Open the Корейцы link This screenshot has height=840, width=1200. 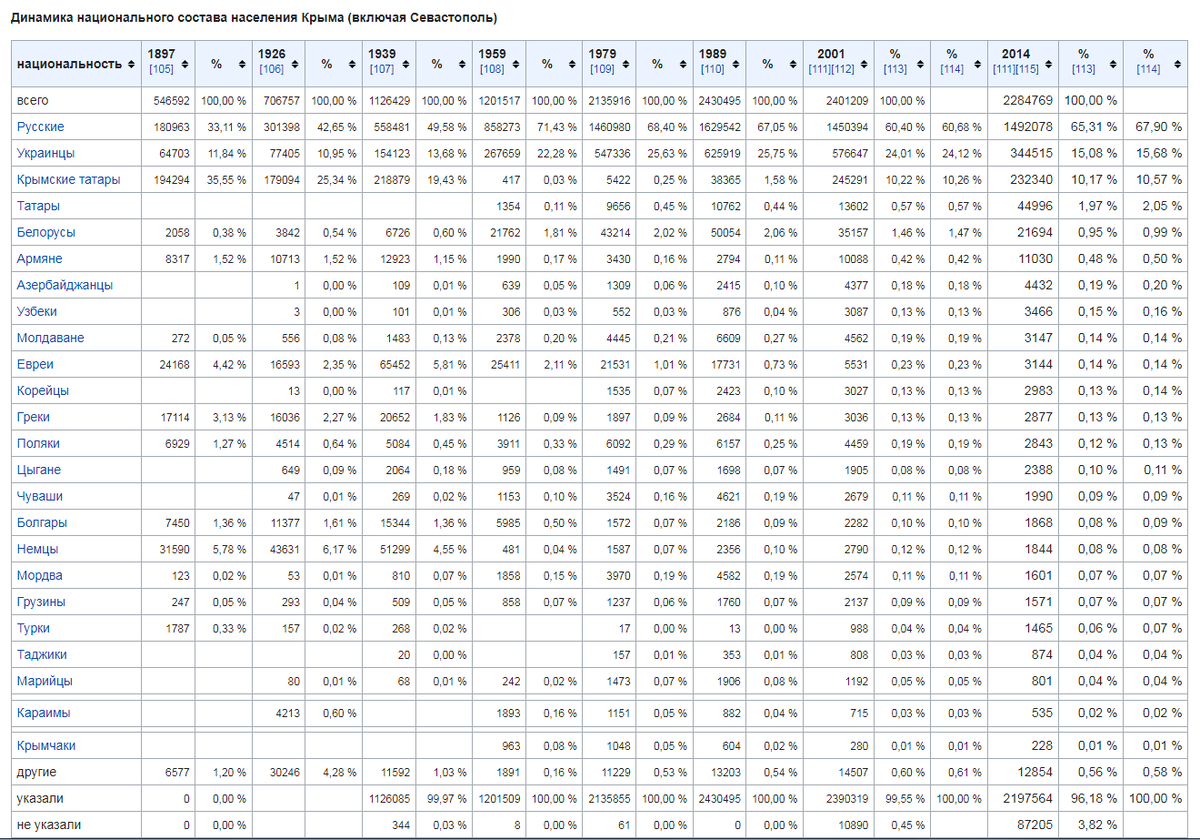43,390
